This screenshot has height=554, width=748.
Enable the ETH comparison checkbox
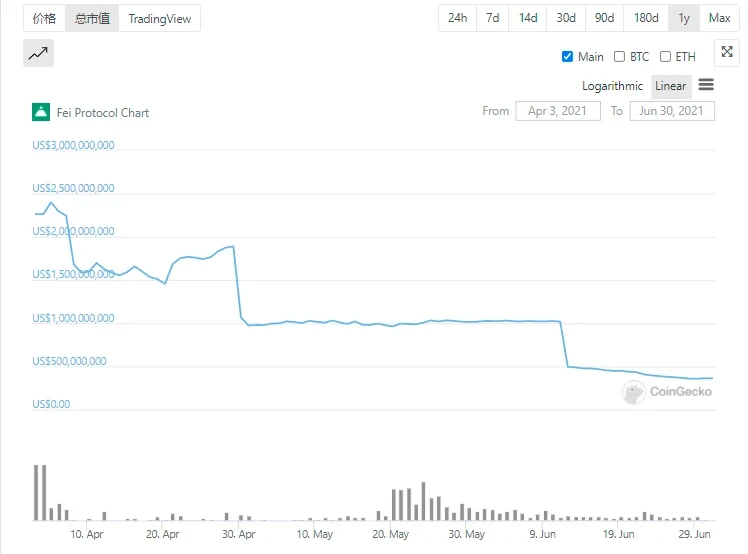[x=665, y=57]
